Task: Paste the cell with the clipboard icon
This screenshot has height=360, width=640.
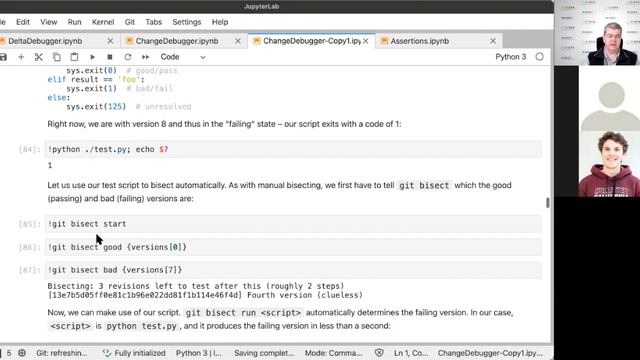Action: (74, 57)
